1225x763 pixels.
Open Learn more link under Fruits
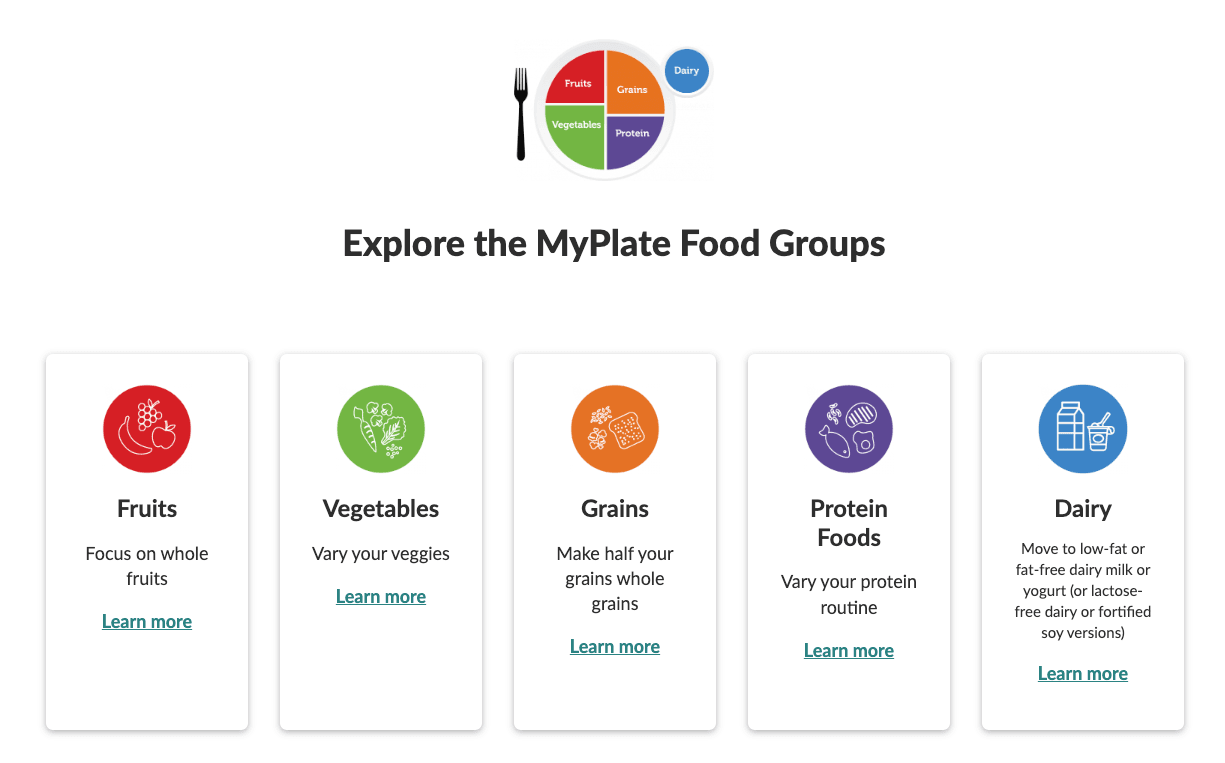coord(147,622)
